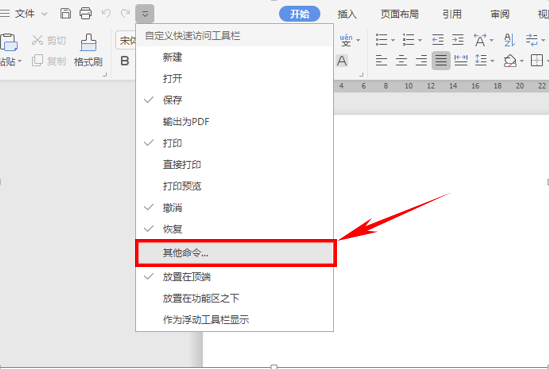Click the bulleted list icon
This screenshot has height=369, width=549.
[381, 40]
